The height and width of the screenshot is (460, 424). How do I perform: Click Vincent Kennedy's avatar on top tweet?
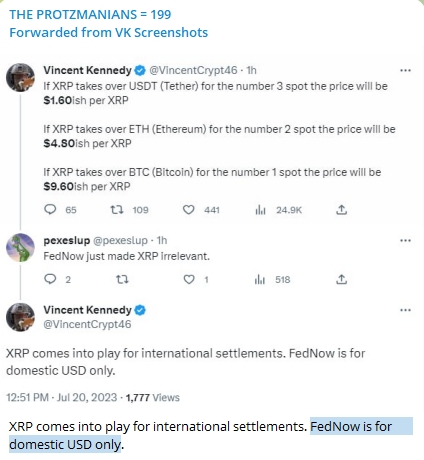tap(20, 77)
